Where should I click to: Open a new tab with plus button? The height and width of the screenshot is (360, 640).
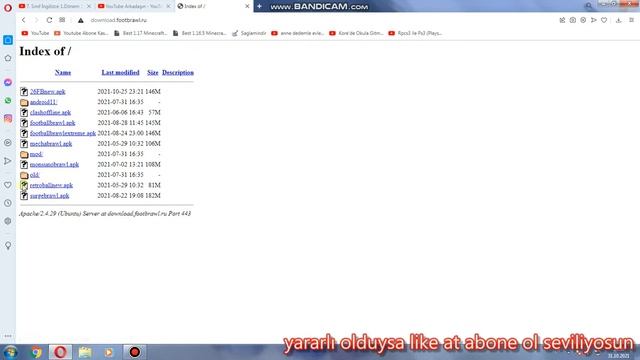(x=259, y=6)
